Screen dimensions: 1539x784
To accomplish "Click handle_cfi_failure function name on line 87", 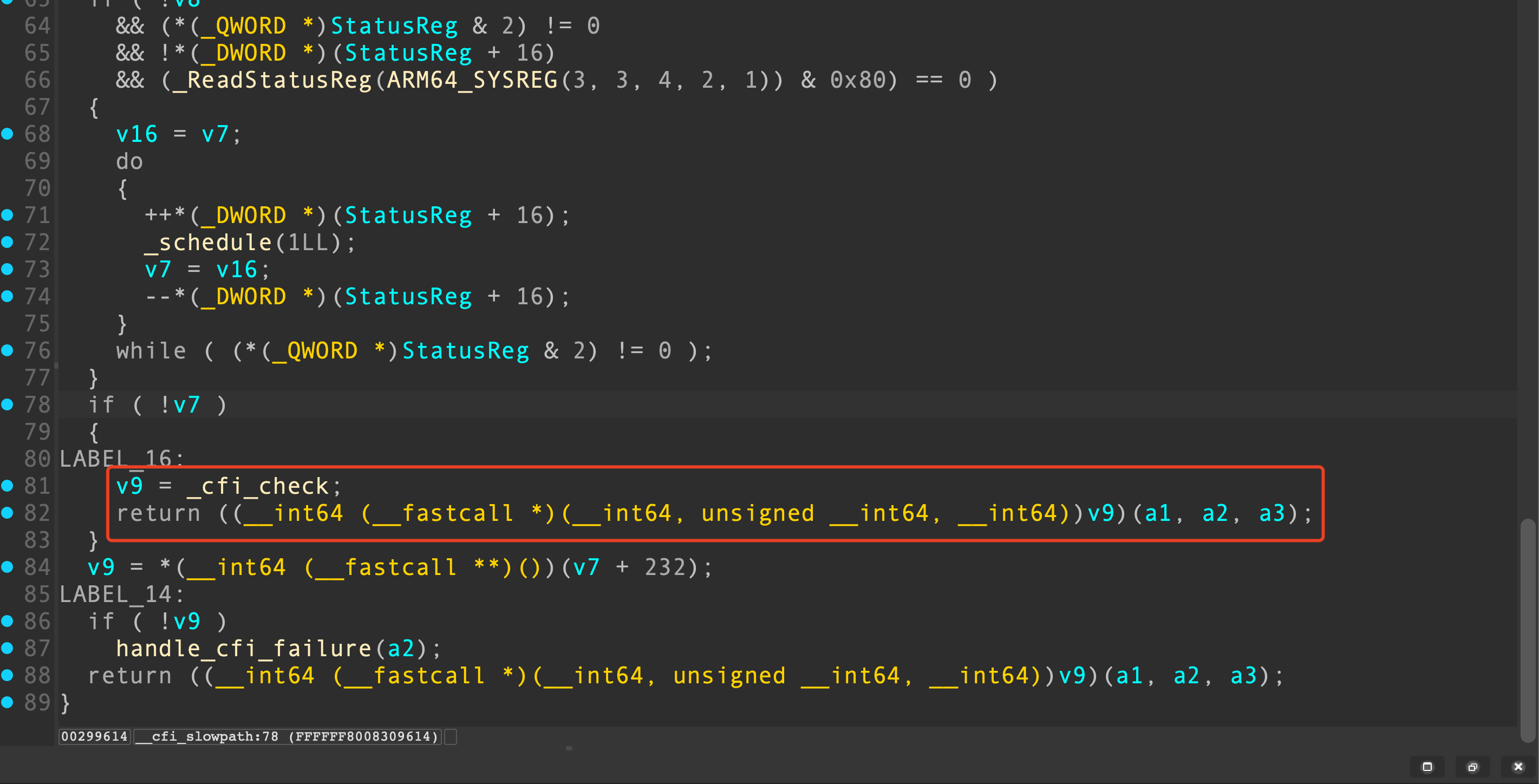I will 243,648.
